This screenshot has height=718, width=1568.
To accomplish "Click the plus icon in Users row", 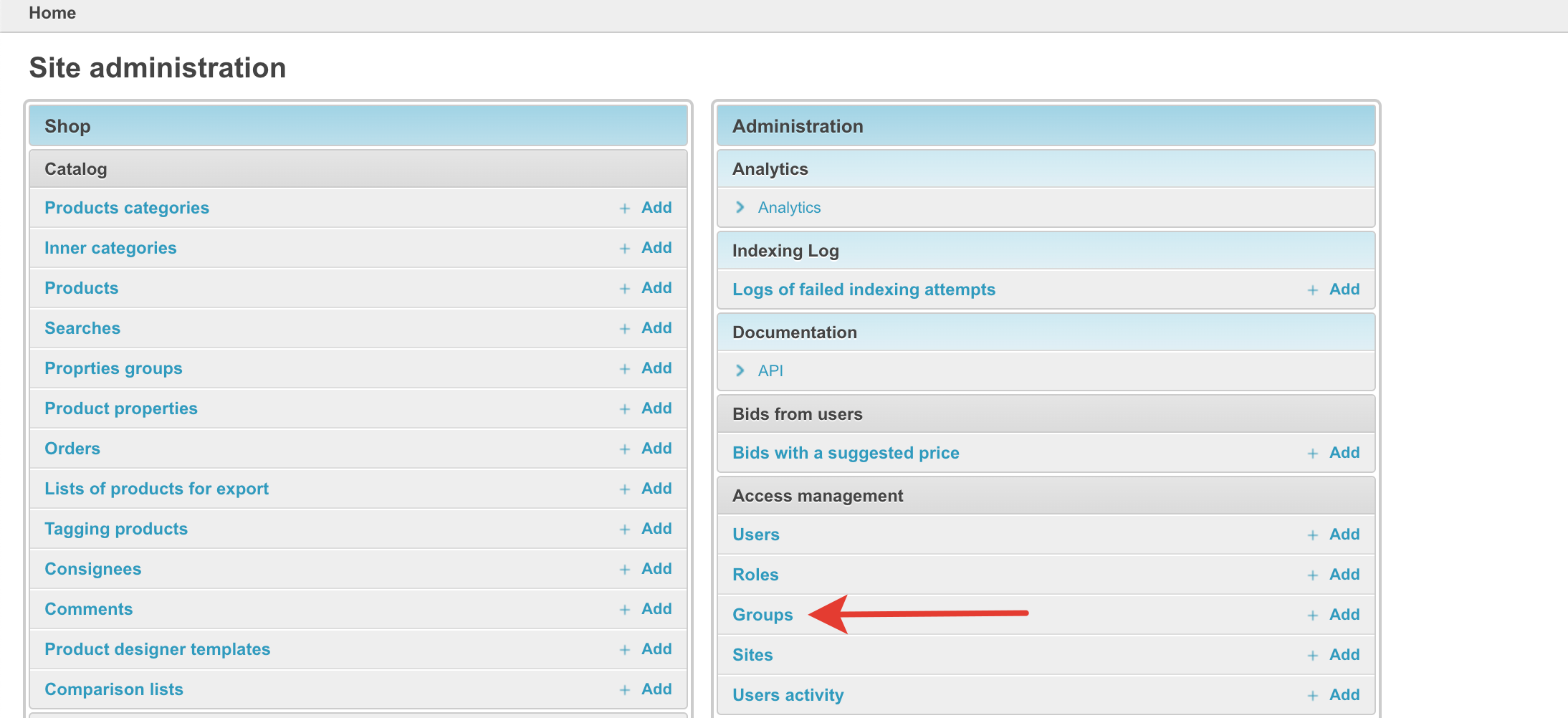I will 1313,535.
